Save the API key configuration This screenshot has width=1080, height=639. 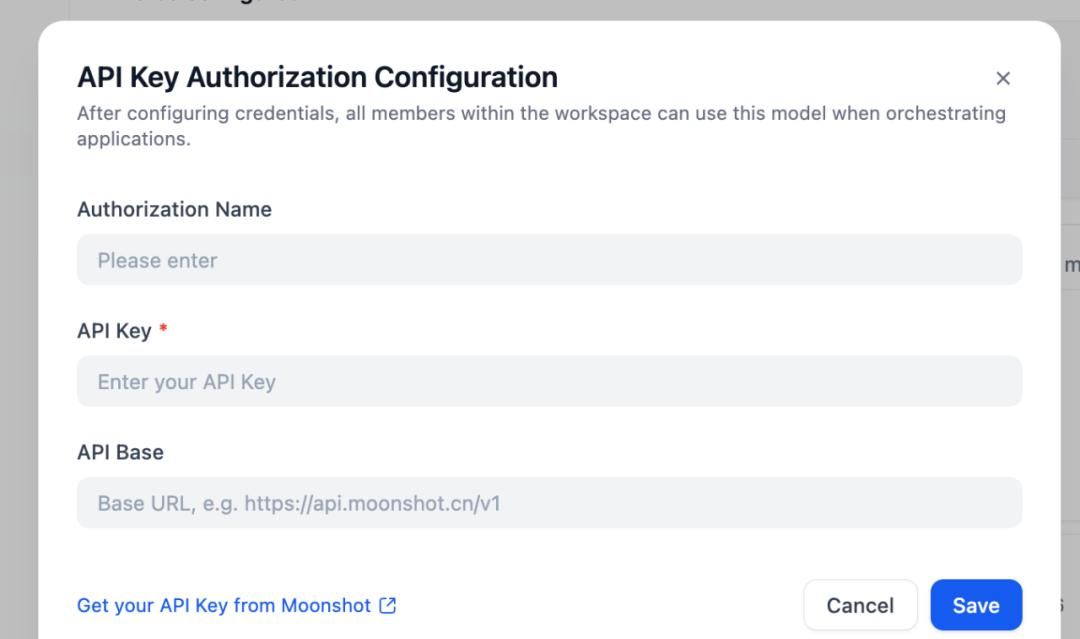(x=975, y=605)
